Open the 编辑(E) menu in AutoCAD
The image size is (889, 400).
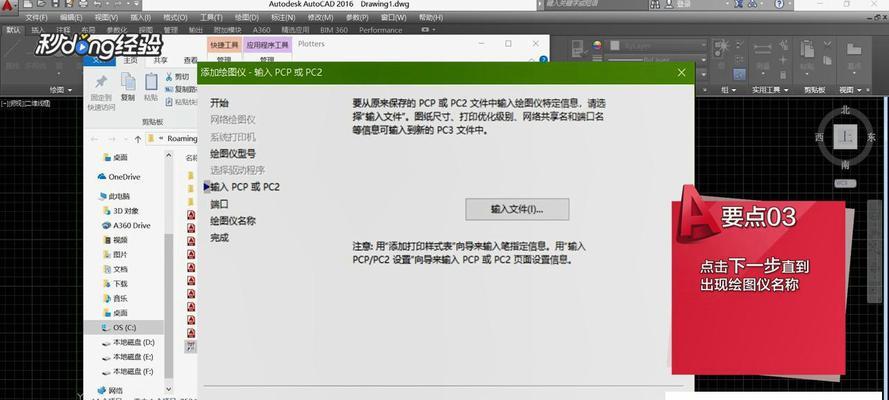tap(70, 18)
